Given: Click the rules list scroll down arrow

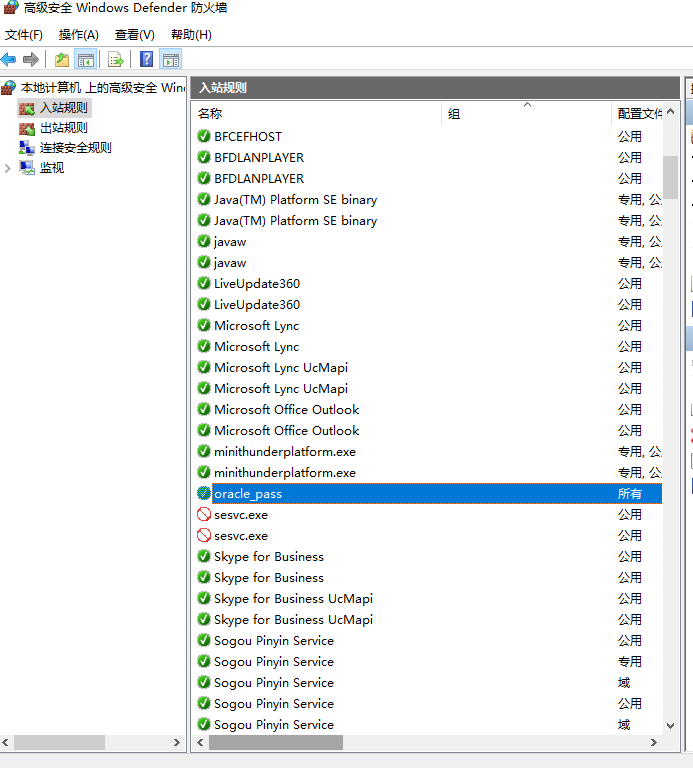Looking at the screenshot, I should 670,725.
